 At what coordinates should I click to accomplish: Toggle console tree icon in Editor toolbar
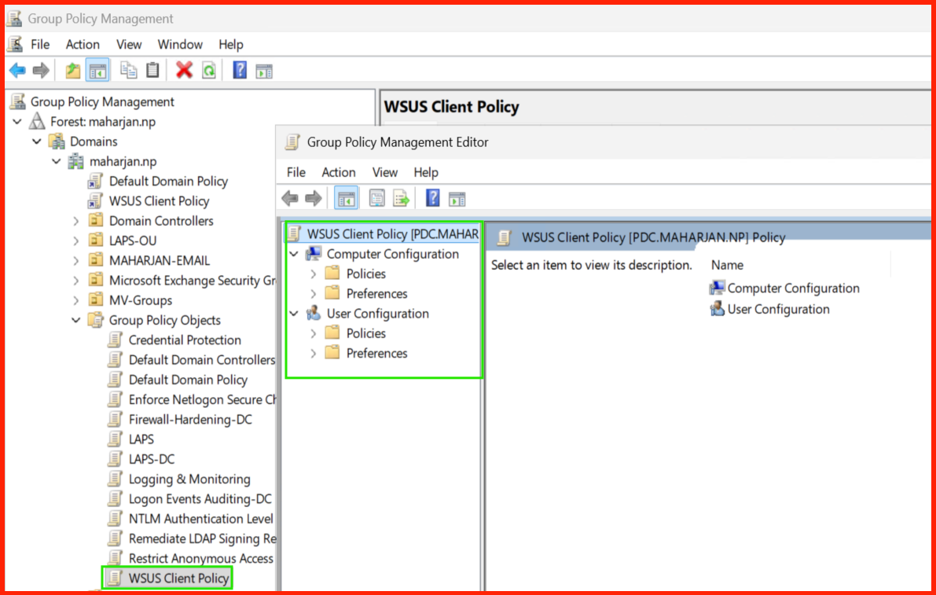point(346,198)
